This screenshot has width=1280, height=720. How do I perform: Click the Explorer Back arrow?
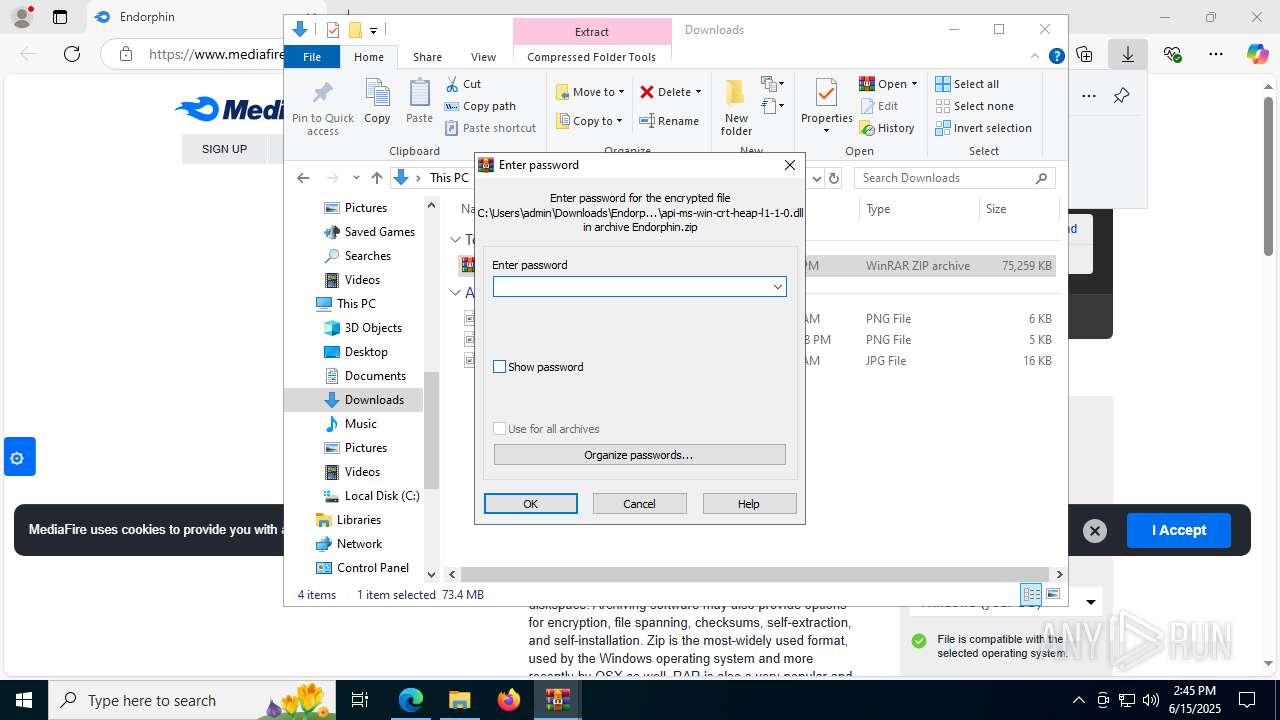(303, 178)
